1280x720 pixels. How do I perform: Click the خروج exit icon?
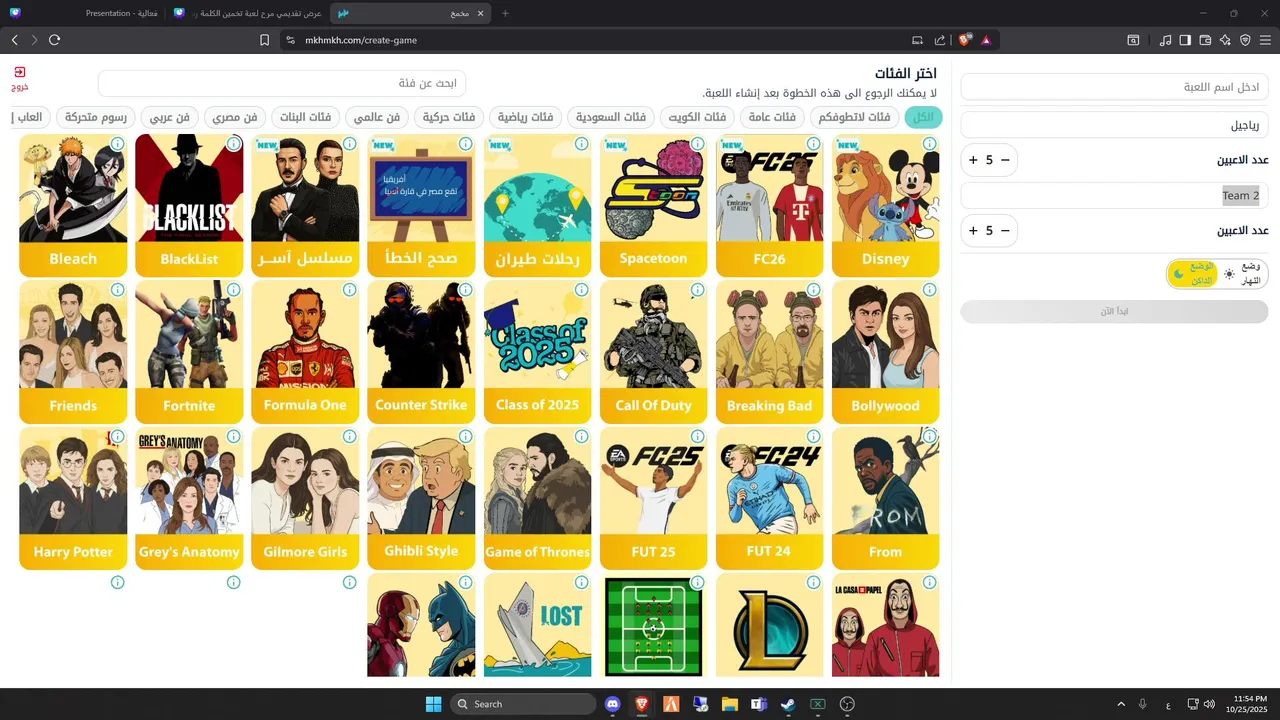(x=20, y=72)
